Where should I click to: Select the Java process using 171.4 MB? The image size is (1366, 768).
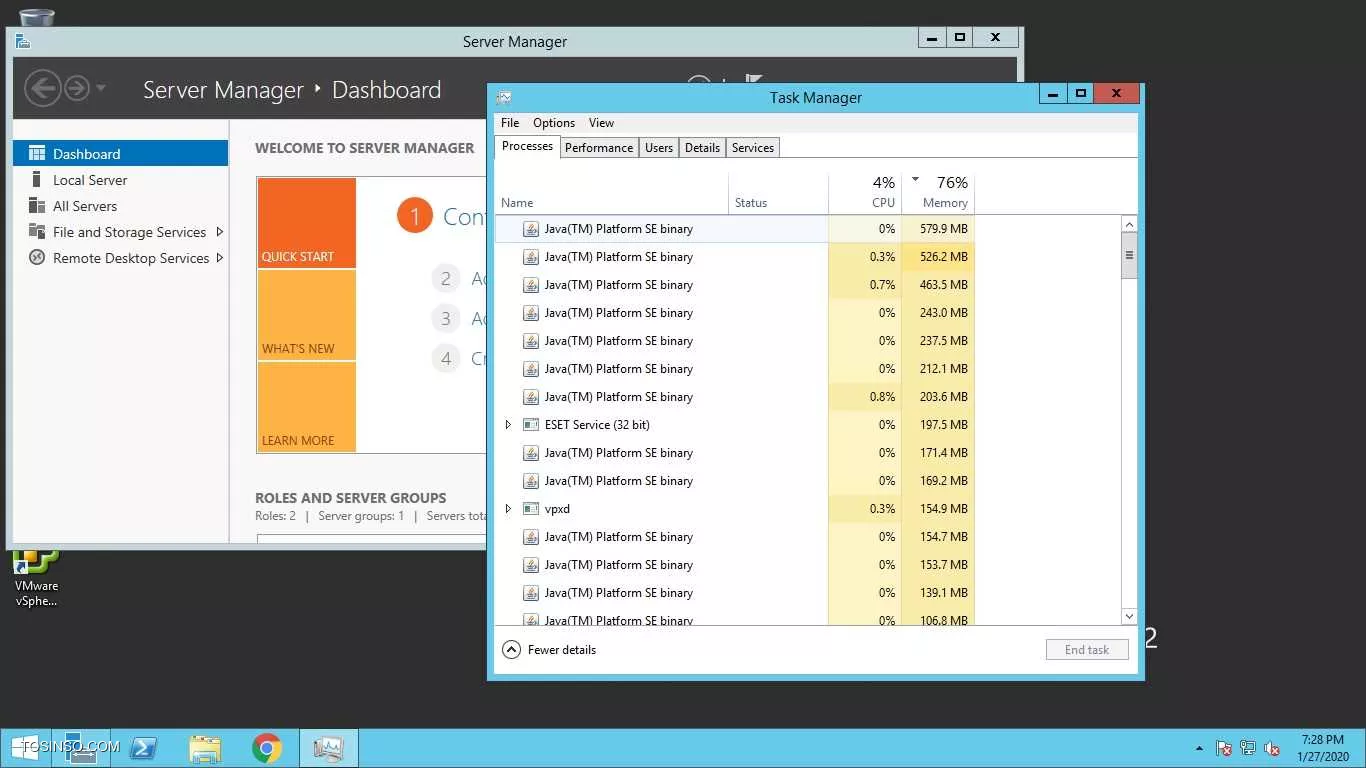tap(735, 453)
